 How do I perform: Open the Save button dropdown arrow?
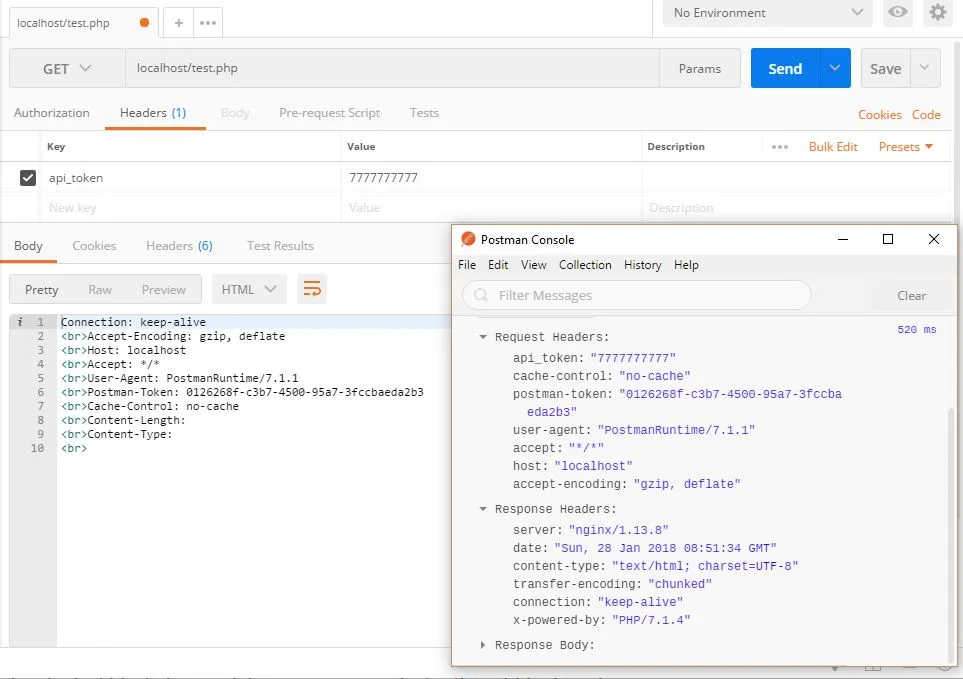point(924,68)
